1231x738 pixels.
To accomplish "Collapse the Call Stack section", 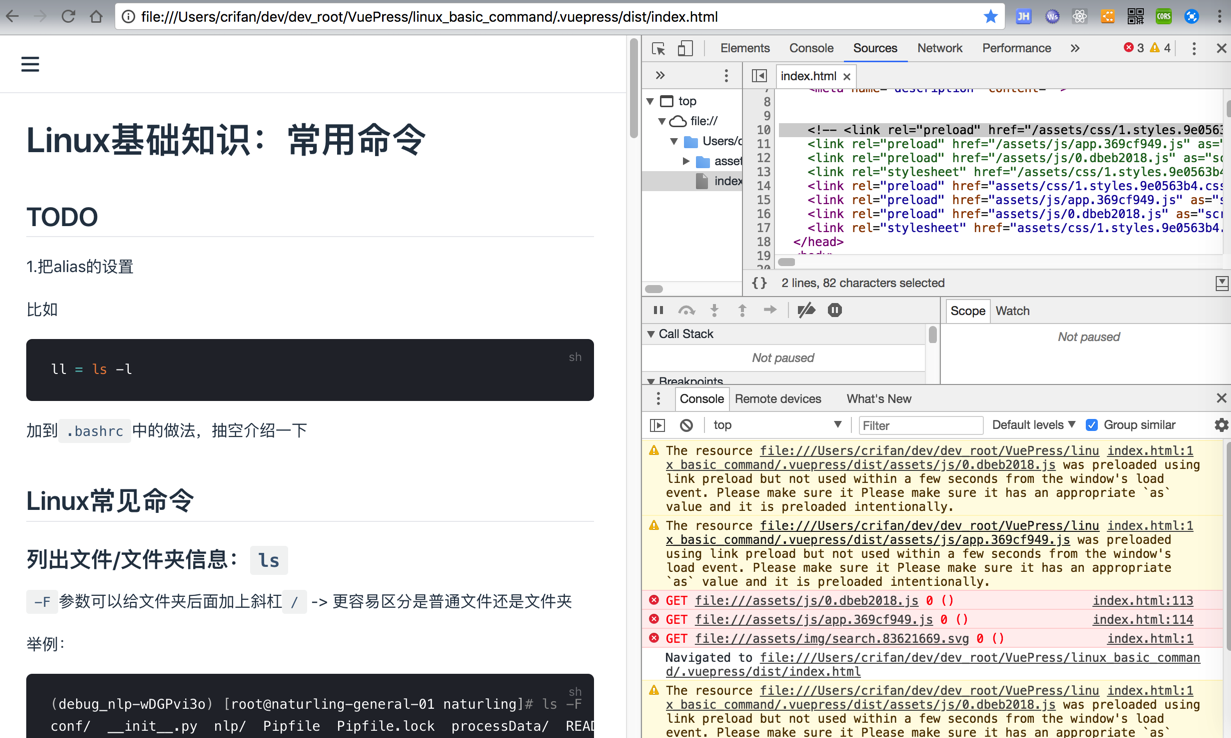I will [651, 334].
